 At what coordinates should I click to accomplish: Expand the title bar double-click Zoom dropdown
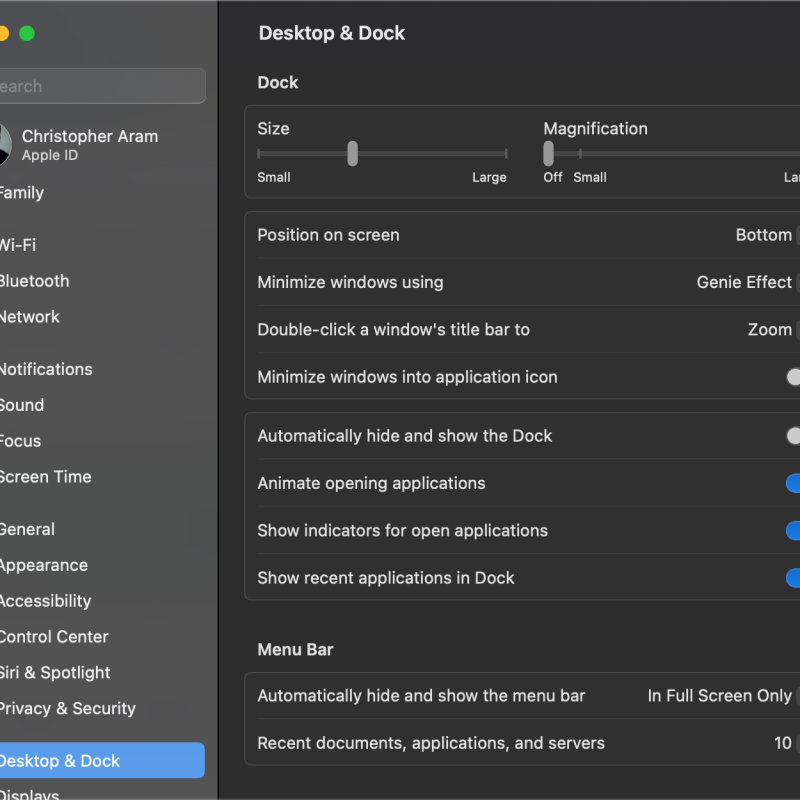(x=772, y=330)
